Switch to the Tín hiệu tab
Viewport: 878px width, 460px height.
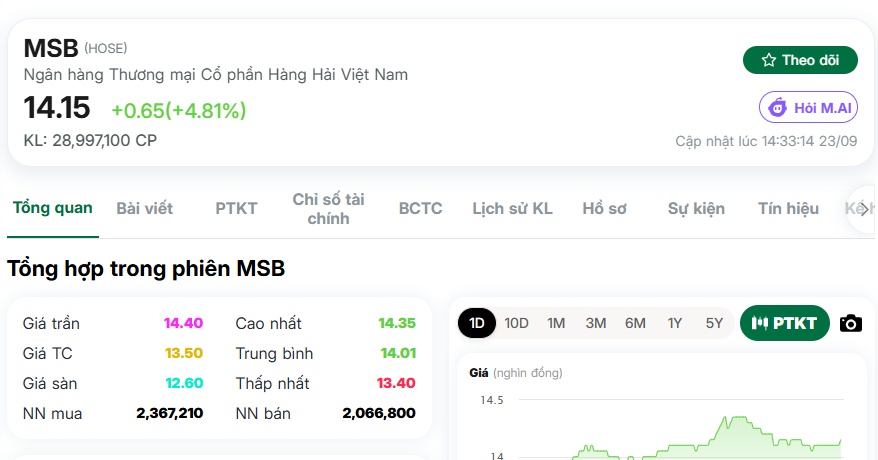(788, 208)
